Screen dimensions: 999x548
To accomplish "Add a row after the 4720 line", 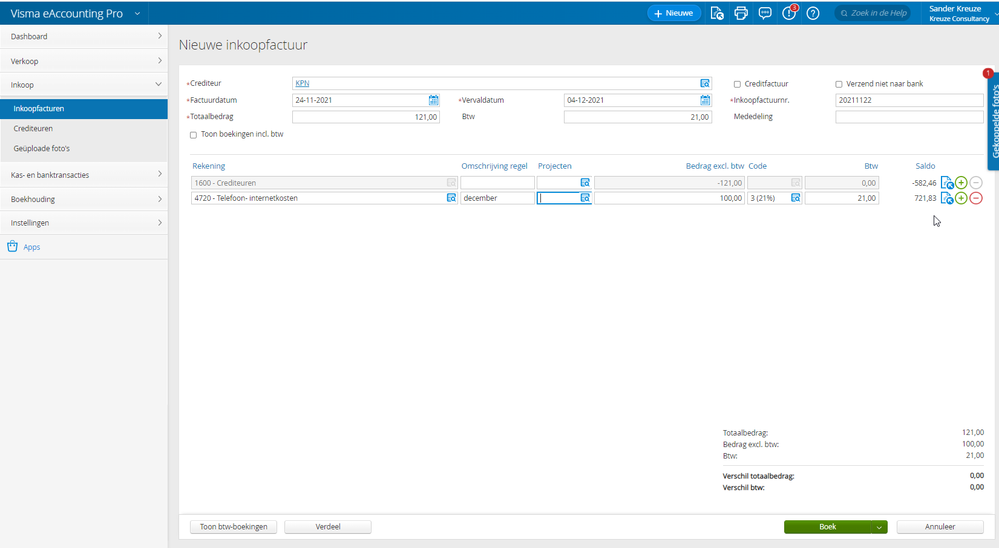I will point(961,198).
